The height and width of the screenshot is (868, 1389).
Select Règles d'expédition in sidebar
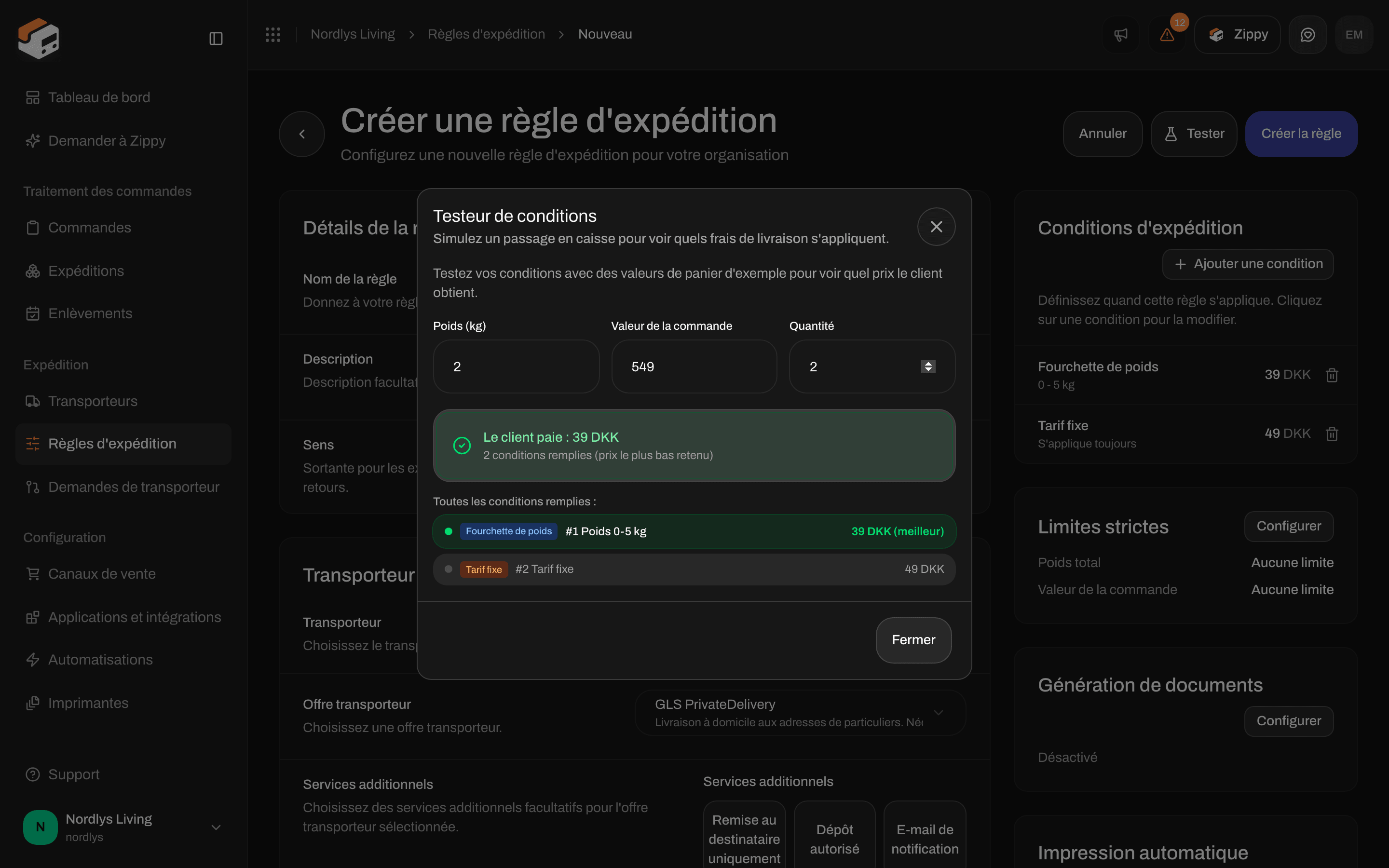click(123, 444)
